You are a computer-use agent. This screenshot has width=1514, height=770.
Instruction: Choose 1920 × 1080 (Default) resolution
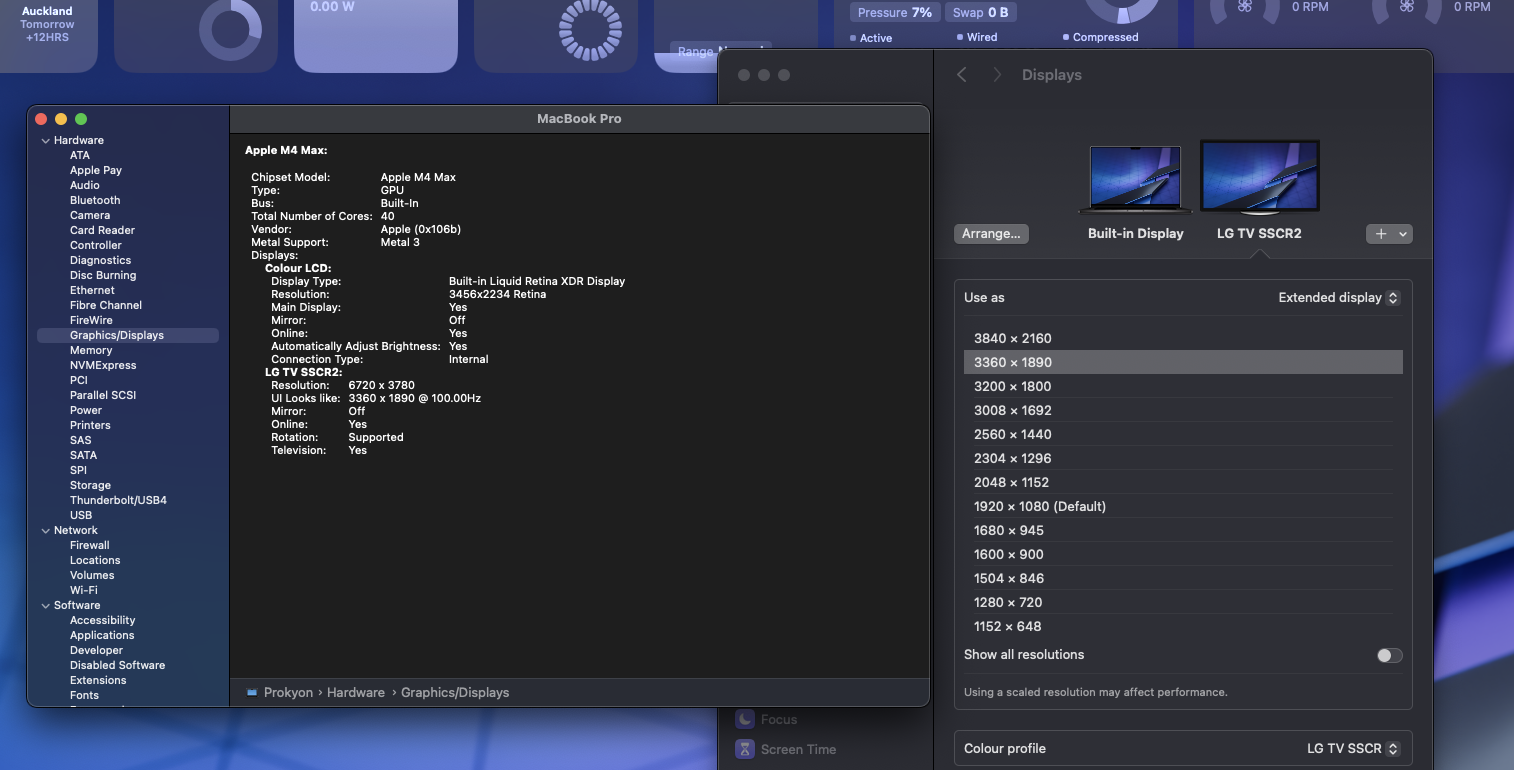pyautogui.click(x=1183, y=506)
